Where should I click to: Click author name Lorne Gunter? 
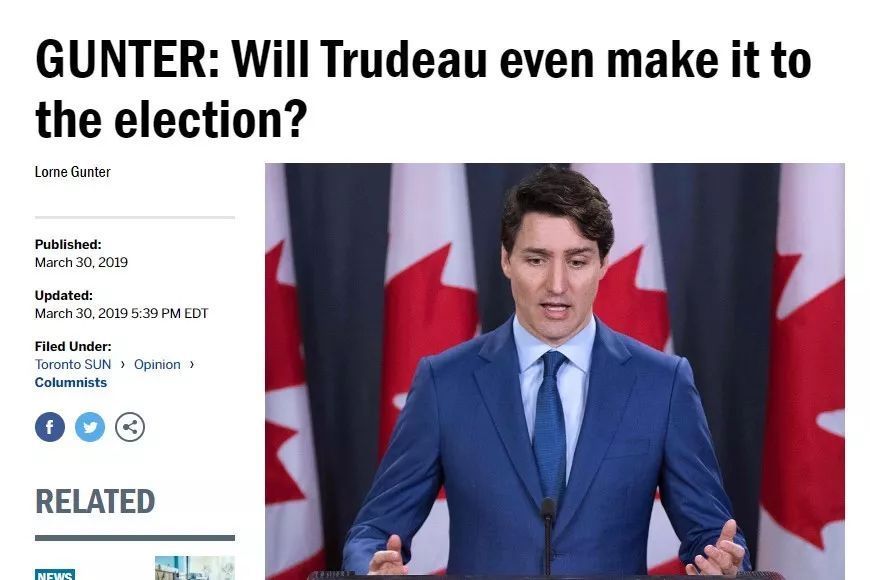click(73, 172)
